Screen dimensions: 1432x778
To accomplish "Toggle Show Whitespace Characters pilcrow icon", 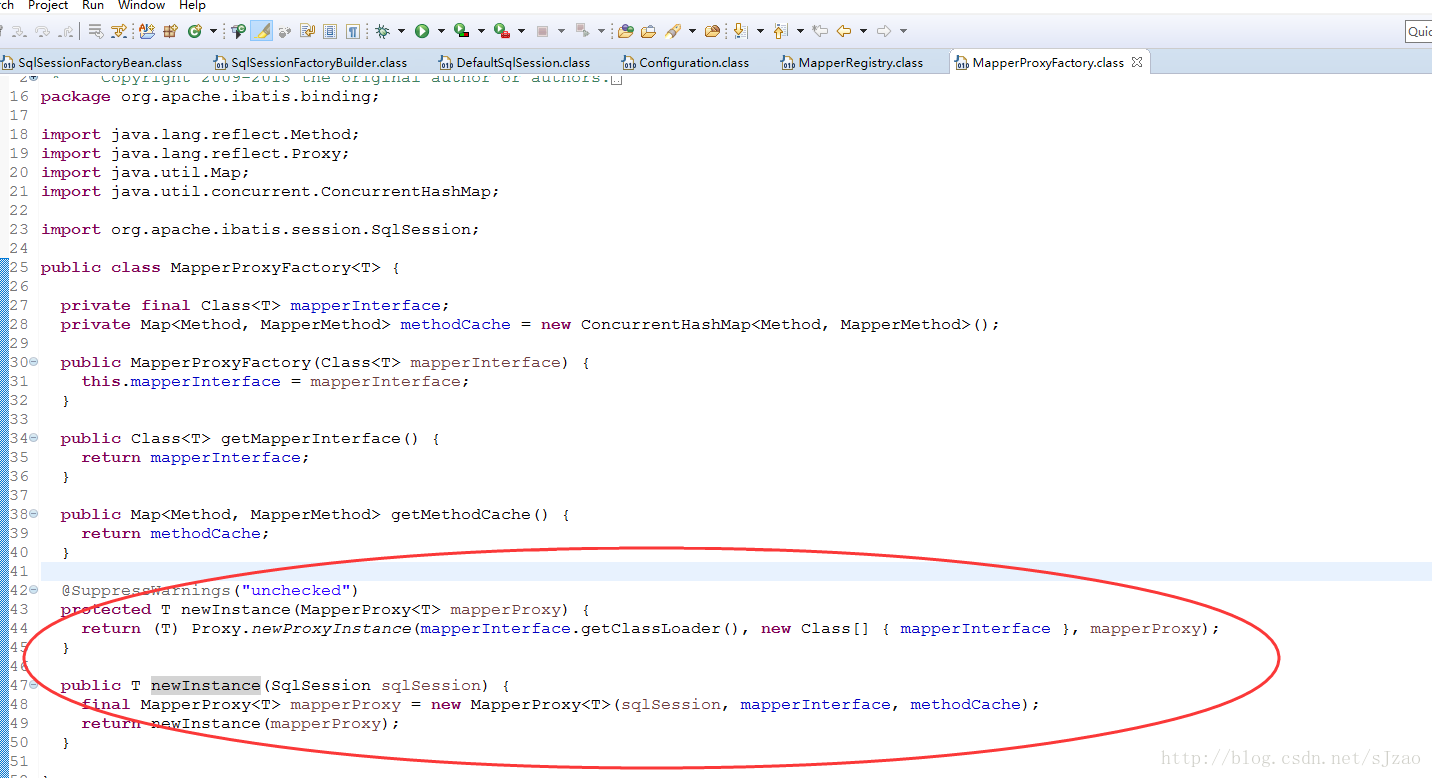I will (352, 31).
